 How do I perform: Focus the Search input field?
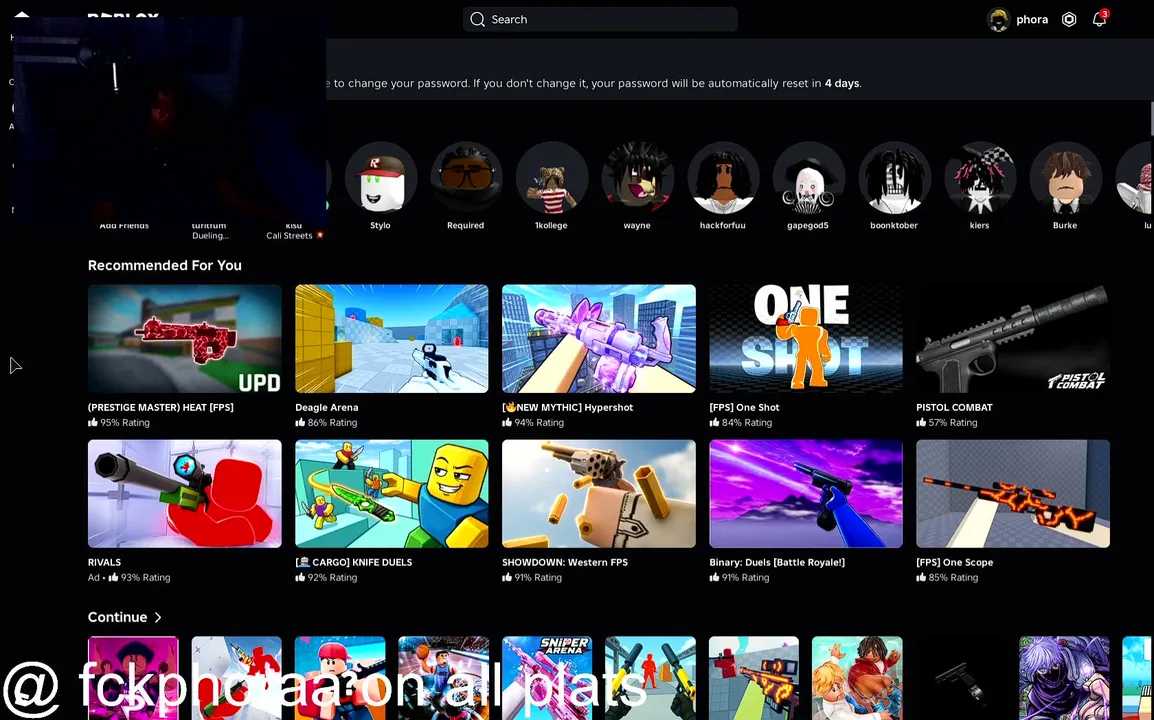click(600, 19)
